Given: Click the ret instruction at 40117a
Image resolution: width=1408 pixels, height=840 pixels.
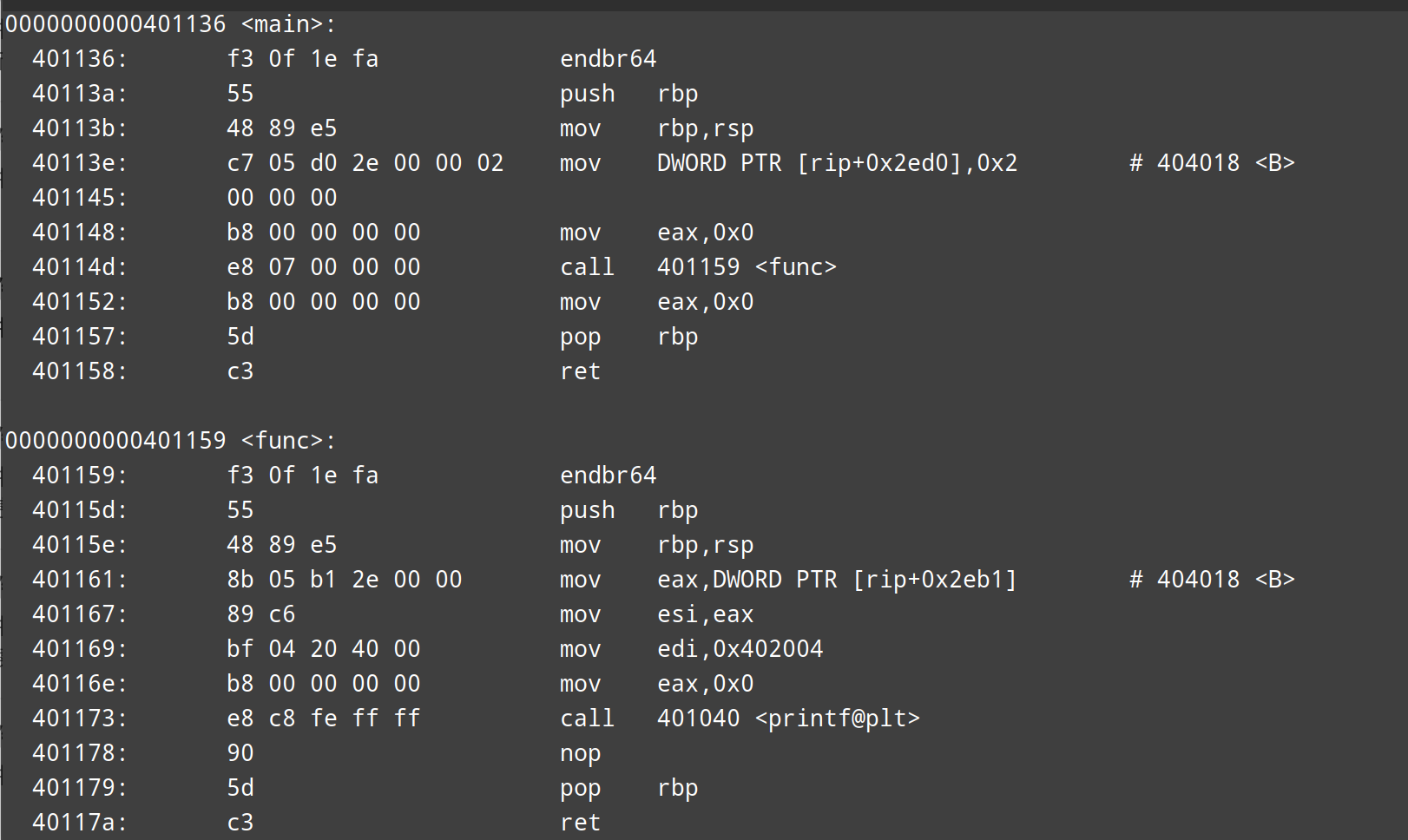Looking at the screenshot, I should 580,823.
